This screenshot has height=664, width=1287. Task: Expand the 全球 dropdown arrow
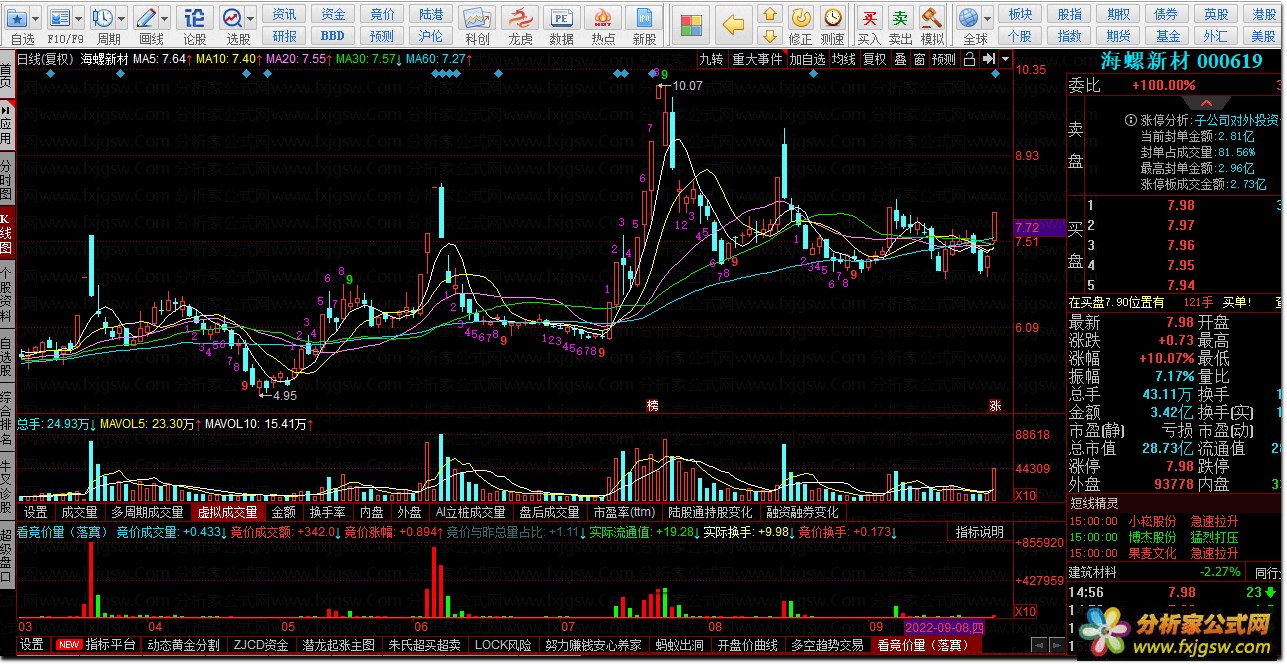click(x=987, y=18)
